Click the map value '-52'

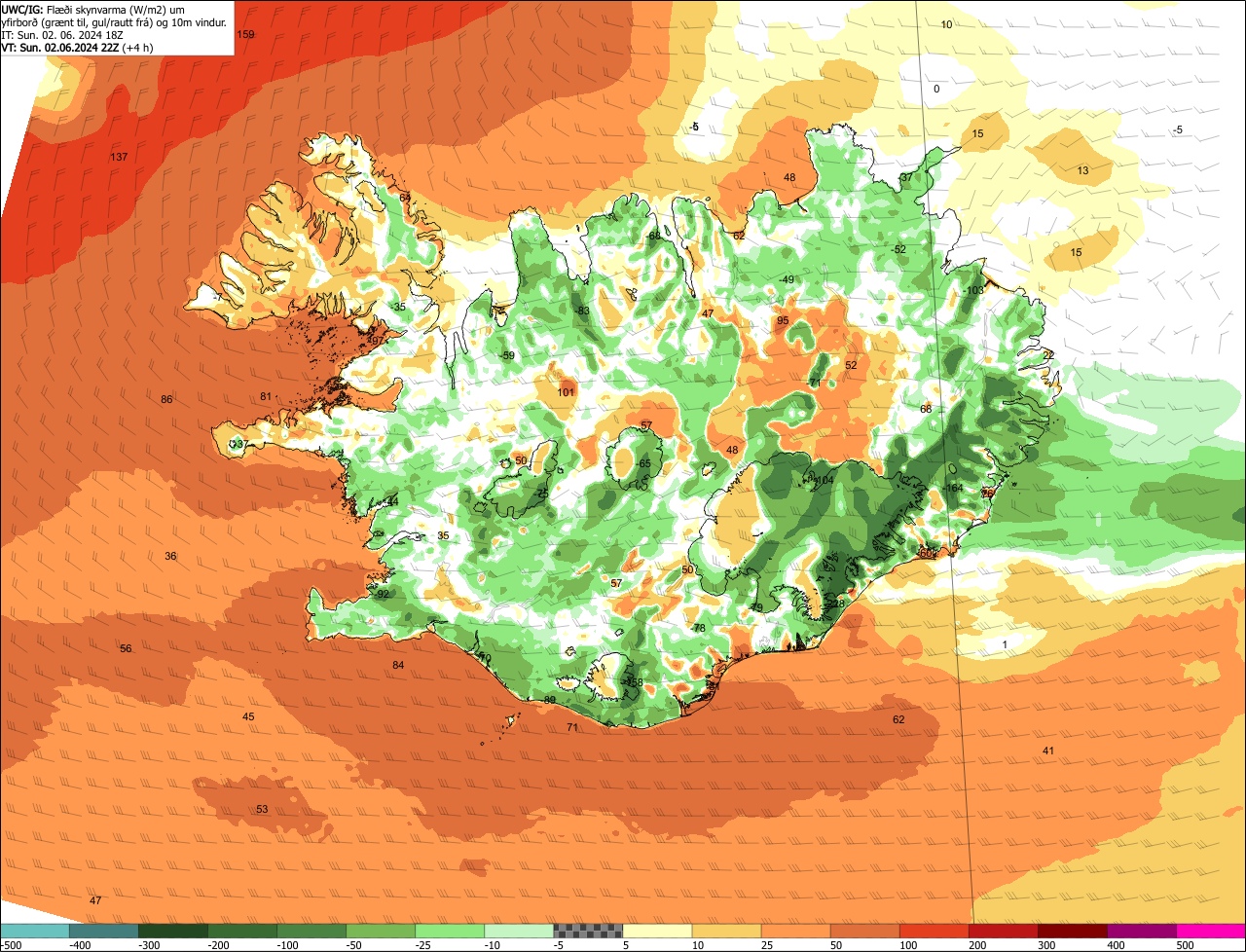pyautogui.click(x=898, y=249)
